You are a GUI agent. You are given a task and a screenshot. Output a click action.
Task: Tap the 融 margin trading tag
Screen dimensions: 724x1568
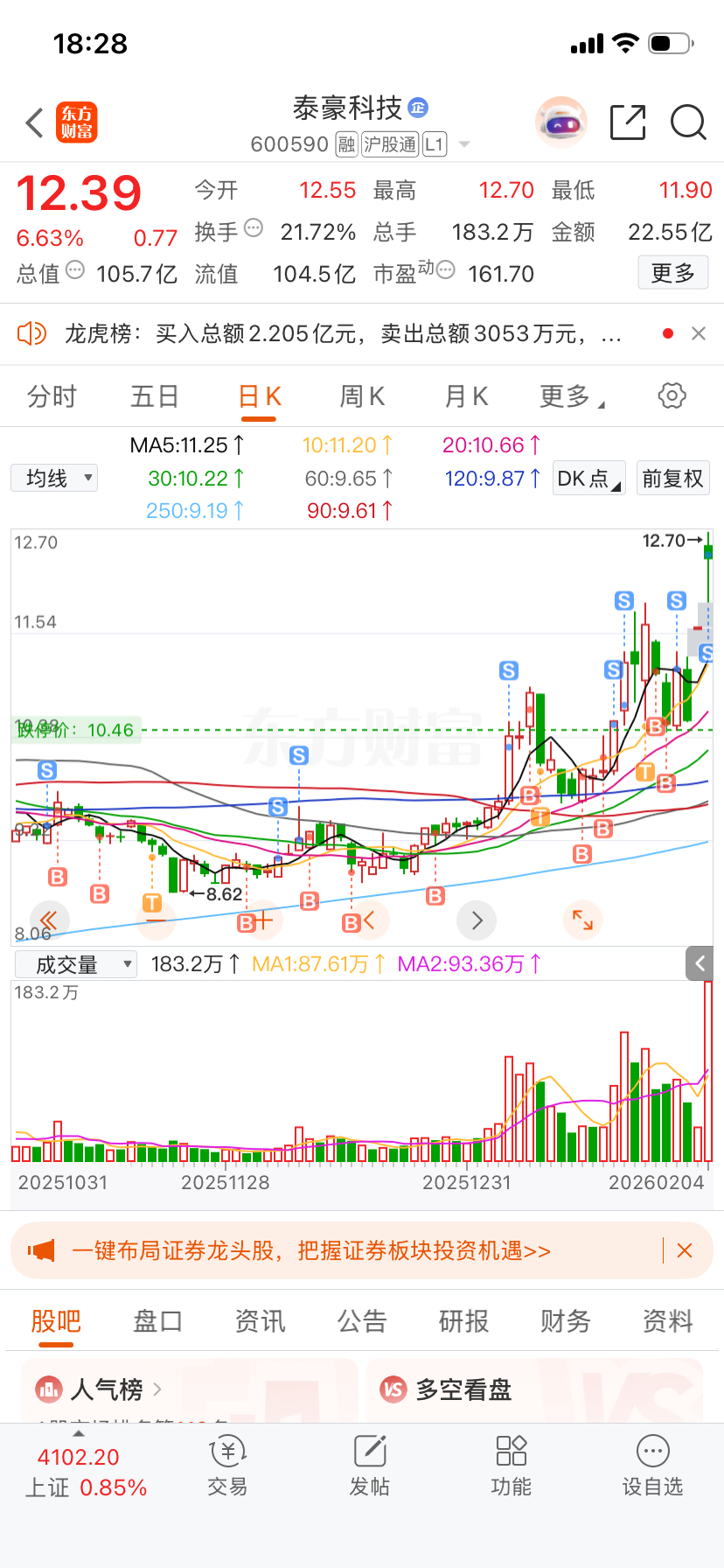pyautogui.click(x=346, y=144)
